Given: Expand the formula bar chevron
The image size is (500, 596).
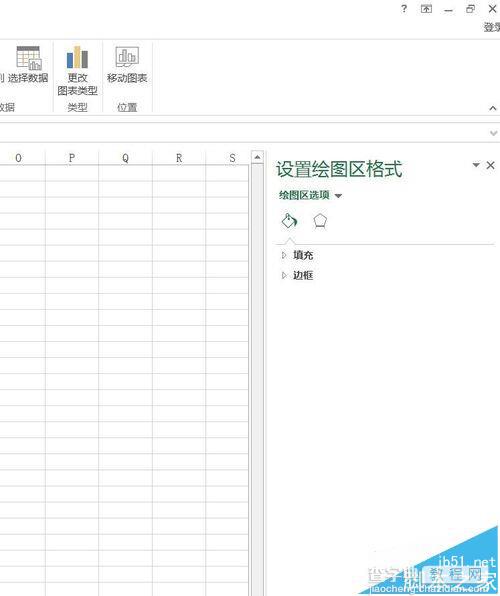Looking at the screenshot, I should [x=494, y=133].
